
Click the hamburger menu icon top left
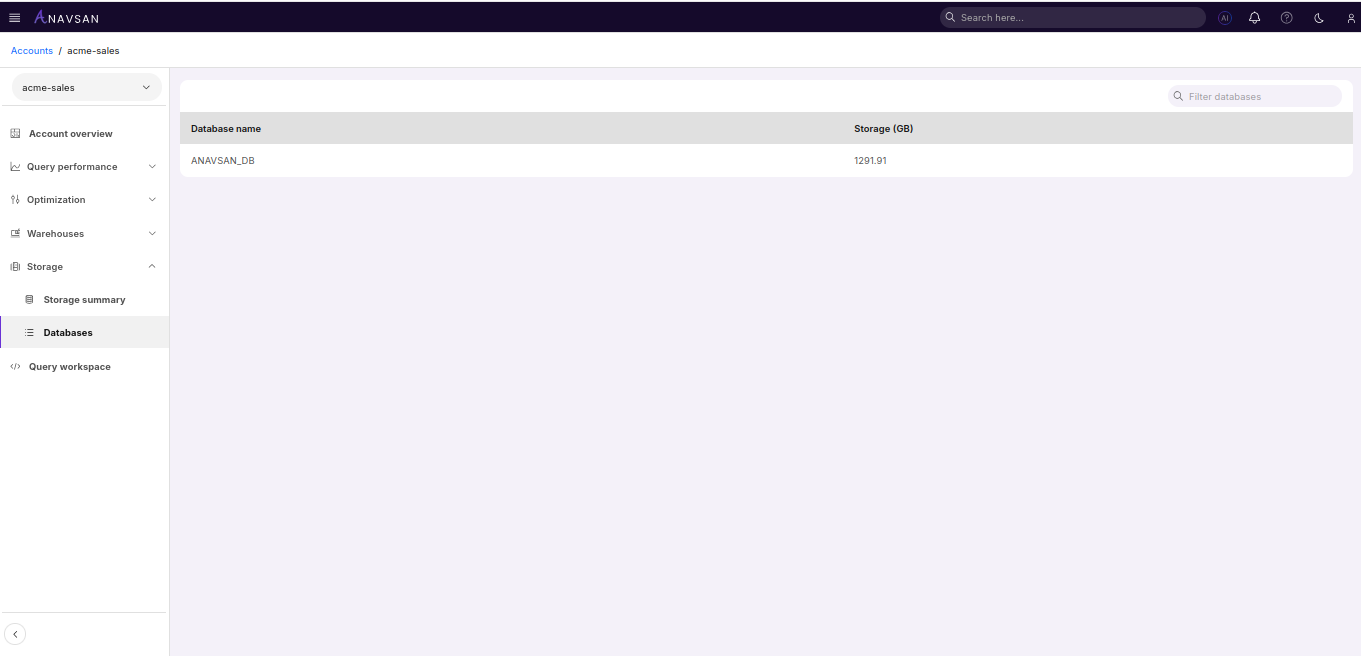(x=14, y=17)
